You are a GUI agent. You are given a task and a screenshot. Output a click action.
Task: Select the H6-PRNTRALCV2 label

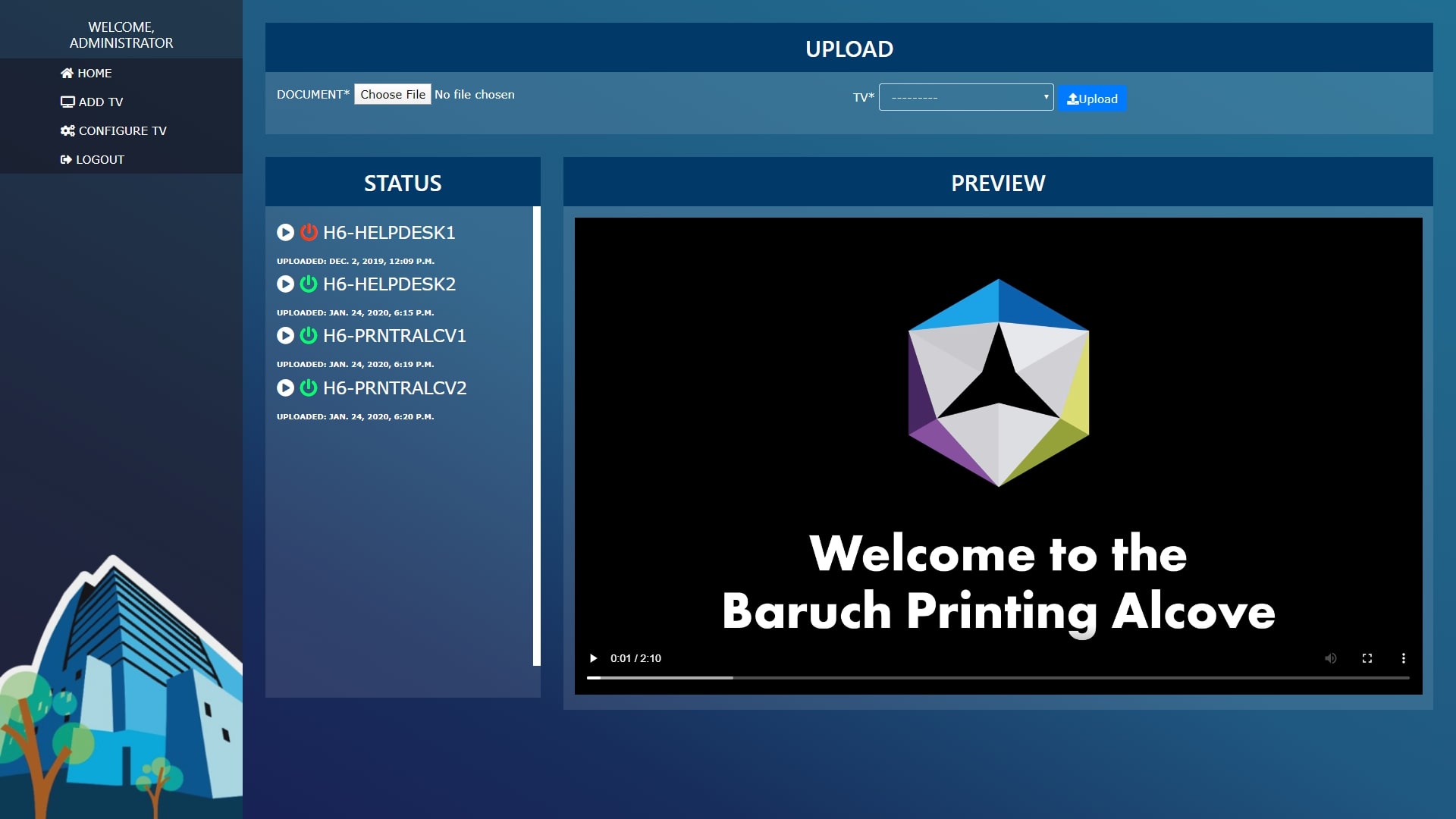point(394,388)
